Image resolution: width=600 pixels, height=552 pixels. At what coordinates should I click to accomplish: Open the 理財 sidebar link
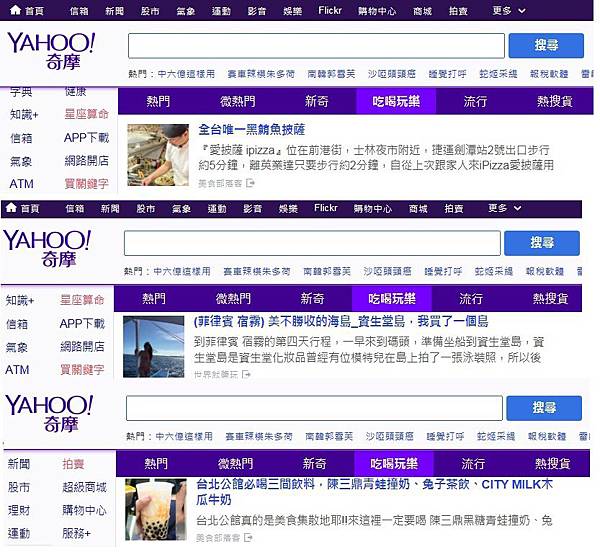pos(19,510)
